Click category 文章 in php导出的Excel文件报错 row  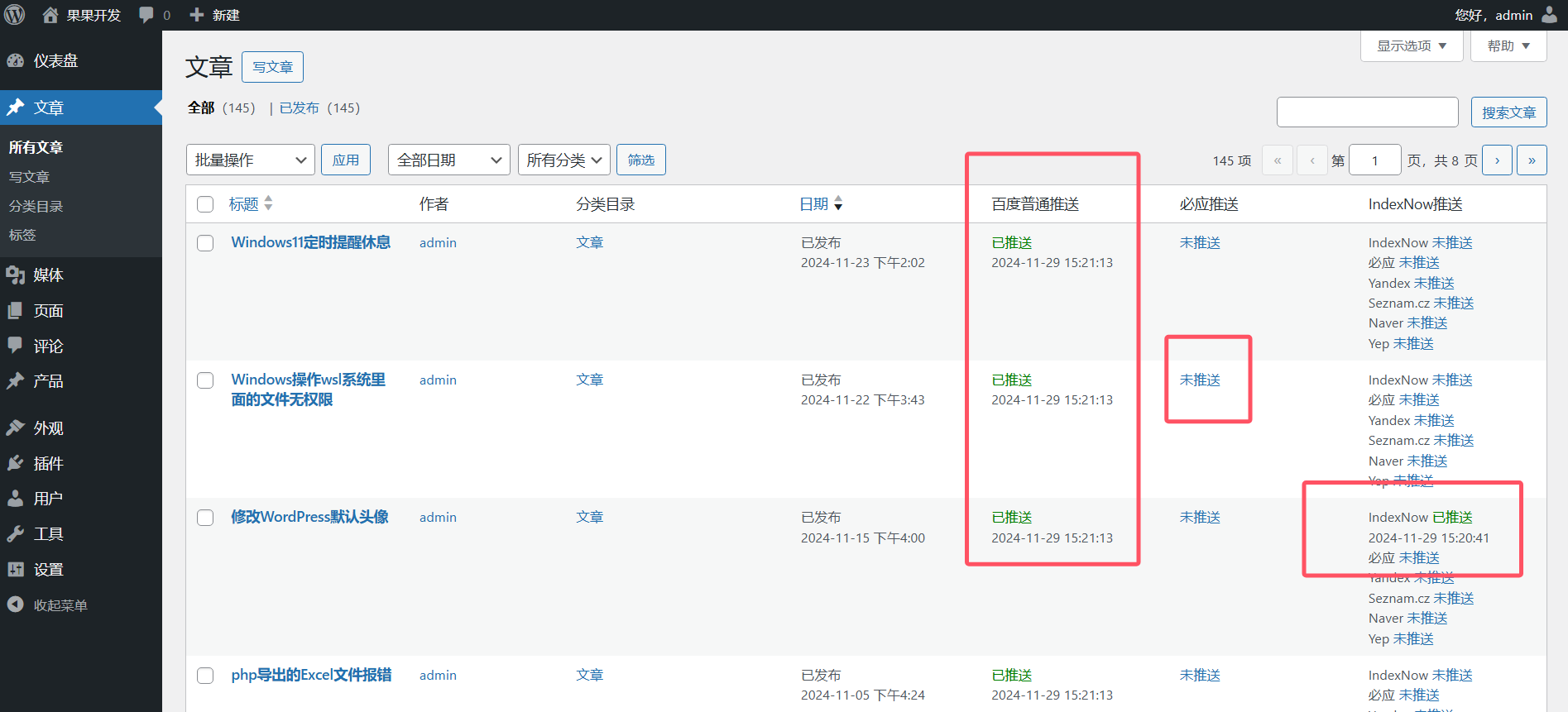tap(590, 675)
